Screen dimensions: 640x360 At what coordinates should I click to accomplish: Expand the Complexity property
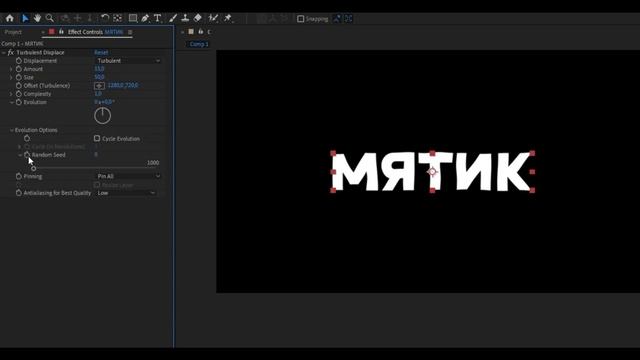click(x=11, y=94)
